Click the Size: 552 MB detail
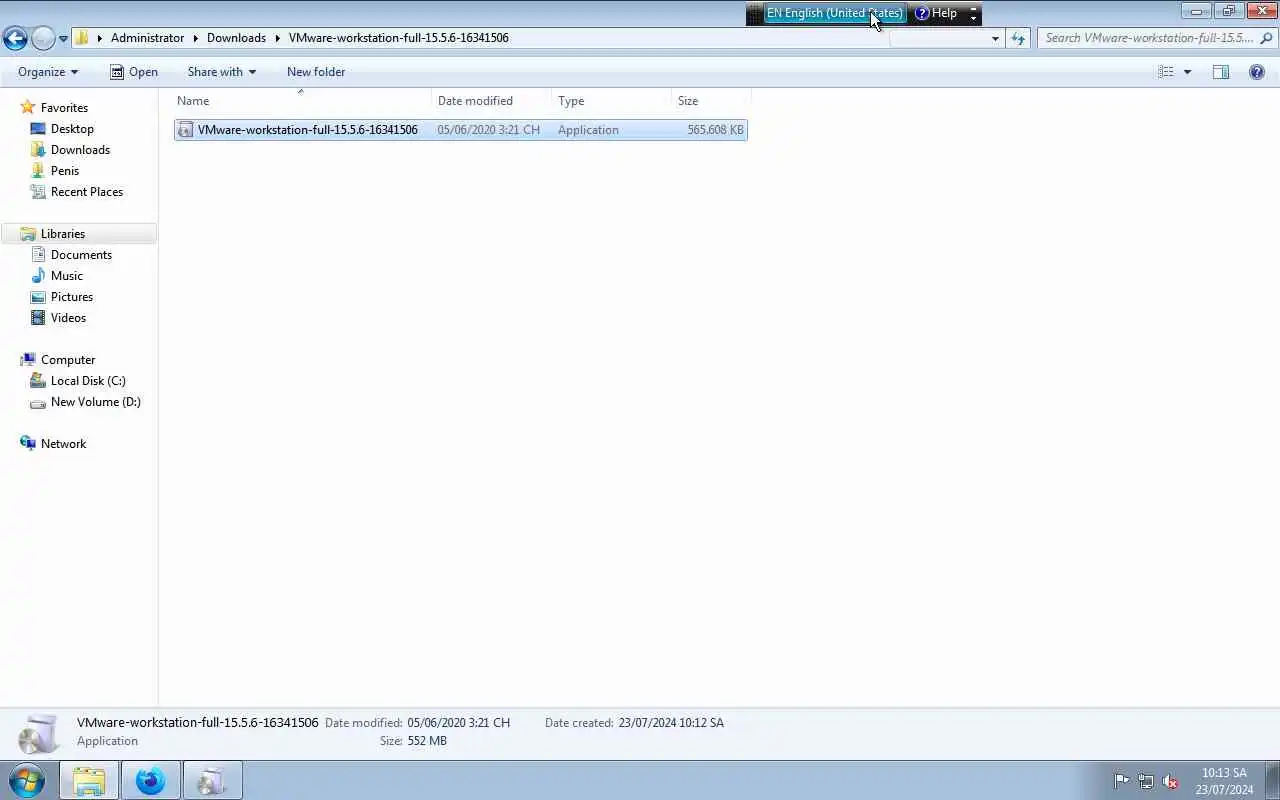Image resolution: width=1280 pixels, height=800 pixels. [413, 741]
